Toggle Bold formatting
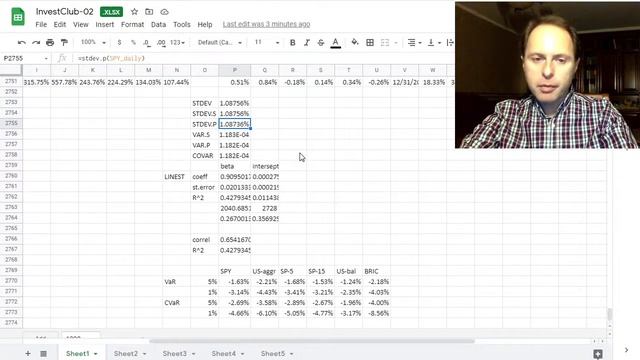 pos(292,42)
